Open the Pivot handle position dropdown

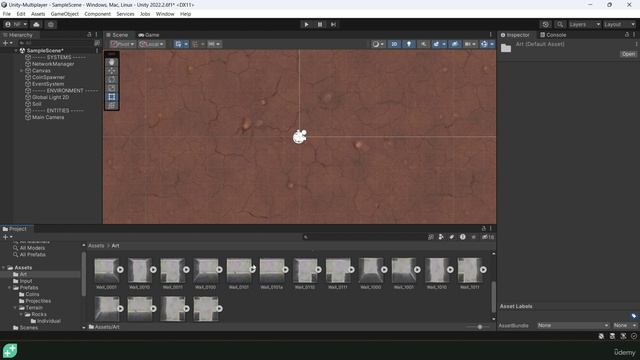click(x=122, y=44)
